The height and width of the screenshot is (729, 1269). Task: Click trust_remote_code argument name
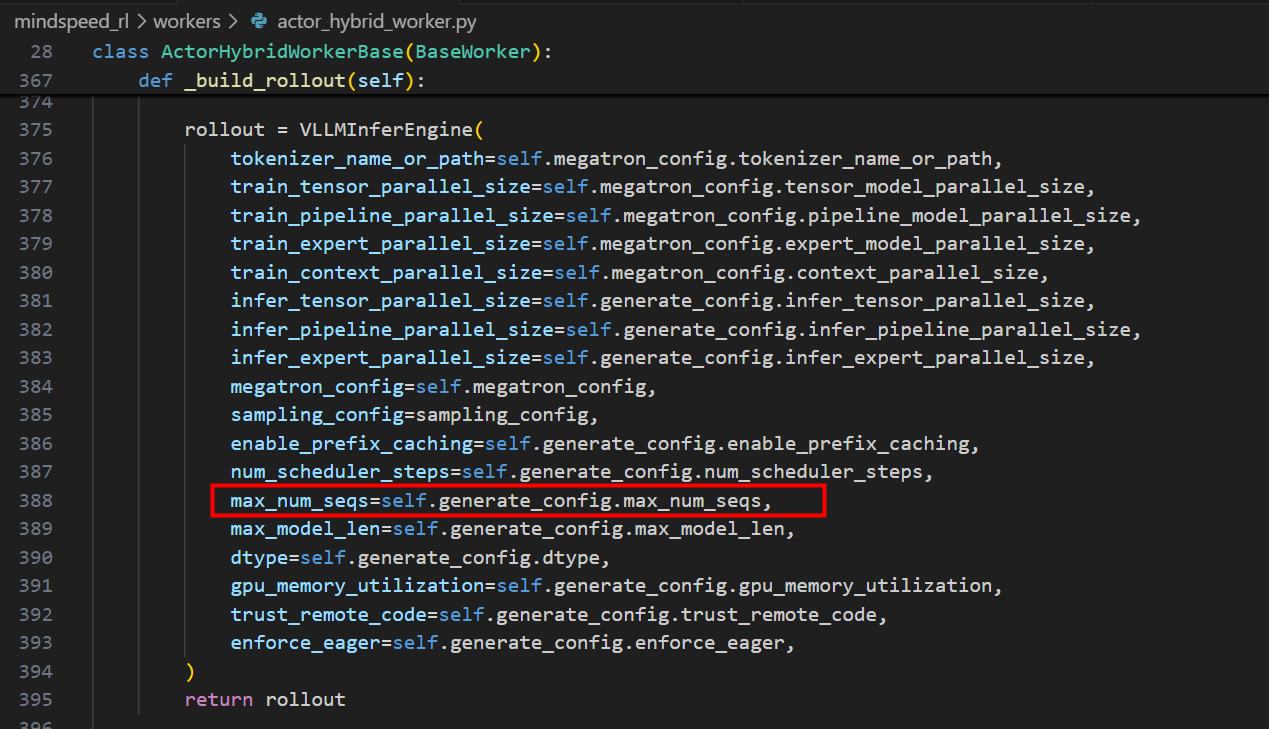click(x=329, y=614)
